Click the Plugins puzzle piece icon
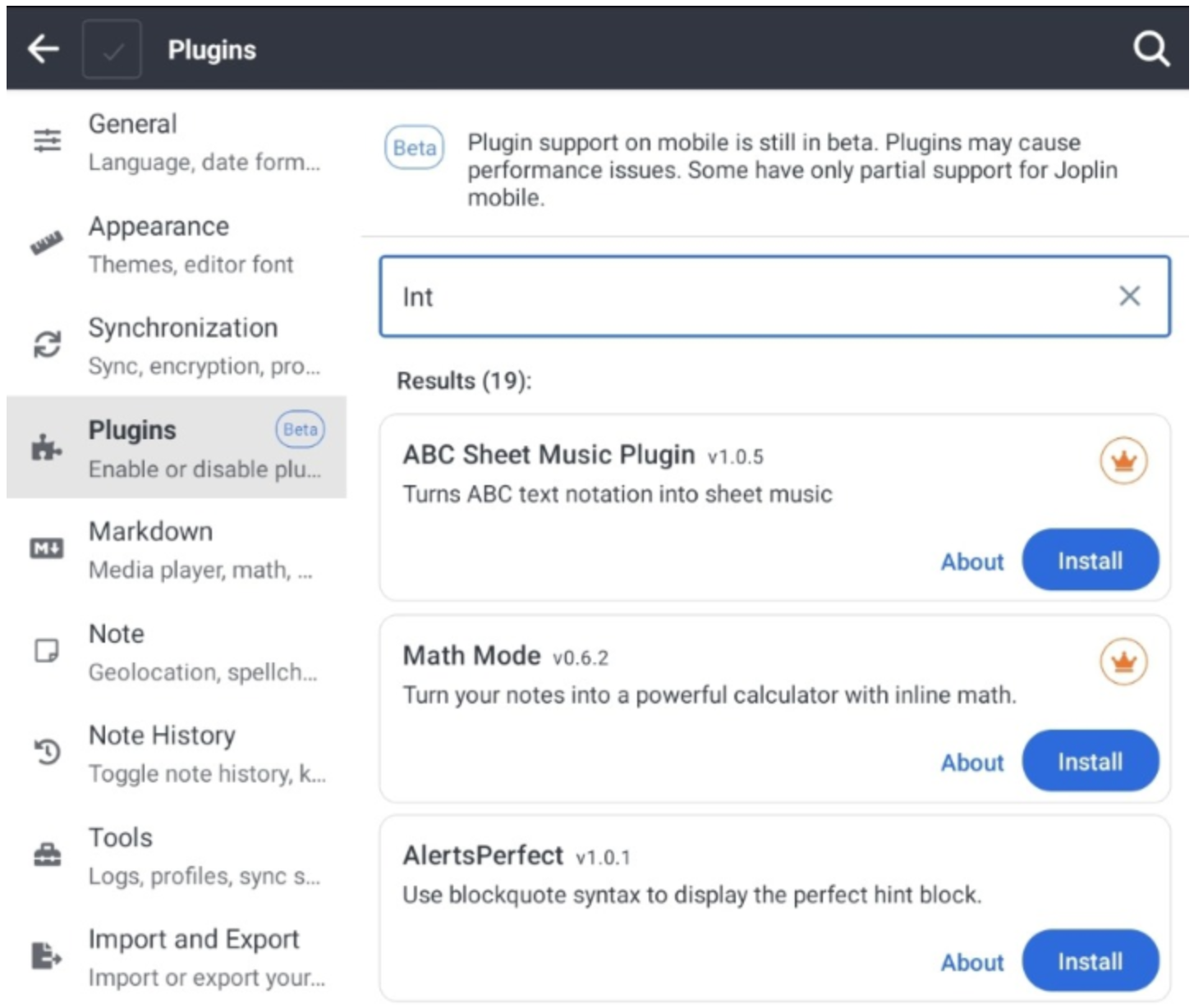Screen dimensions: 1194x1008 tap(46, 447)
